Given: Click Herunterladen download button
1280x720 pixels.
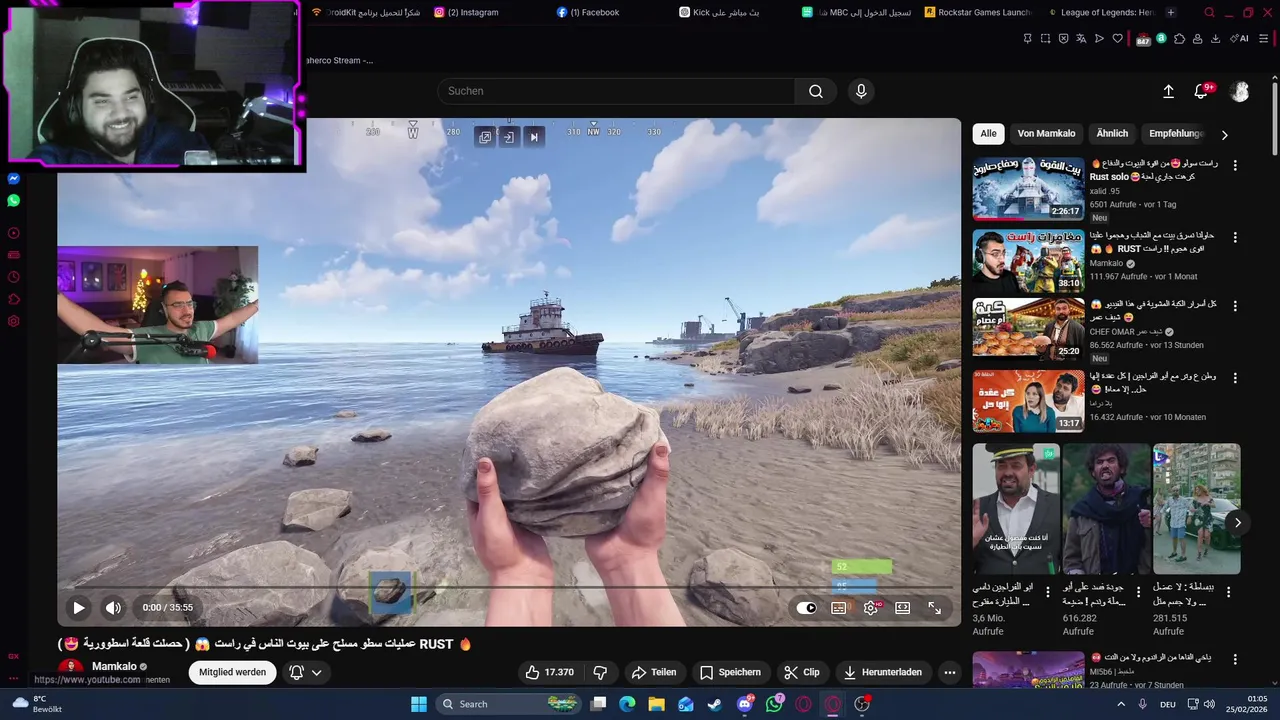Looking at the screenshot, I should (883, 672).
